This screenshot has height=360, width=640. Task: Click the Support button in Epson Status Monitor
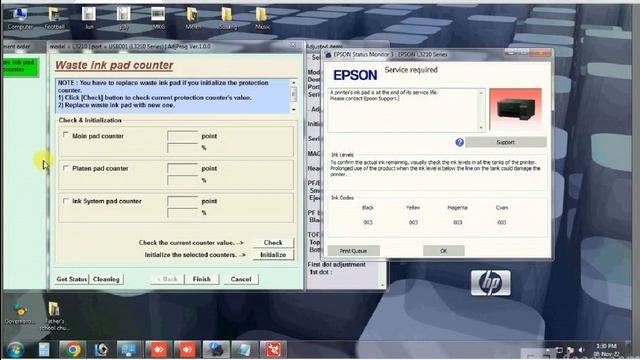coord(505,142)
